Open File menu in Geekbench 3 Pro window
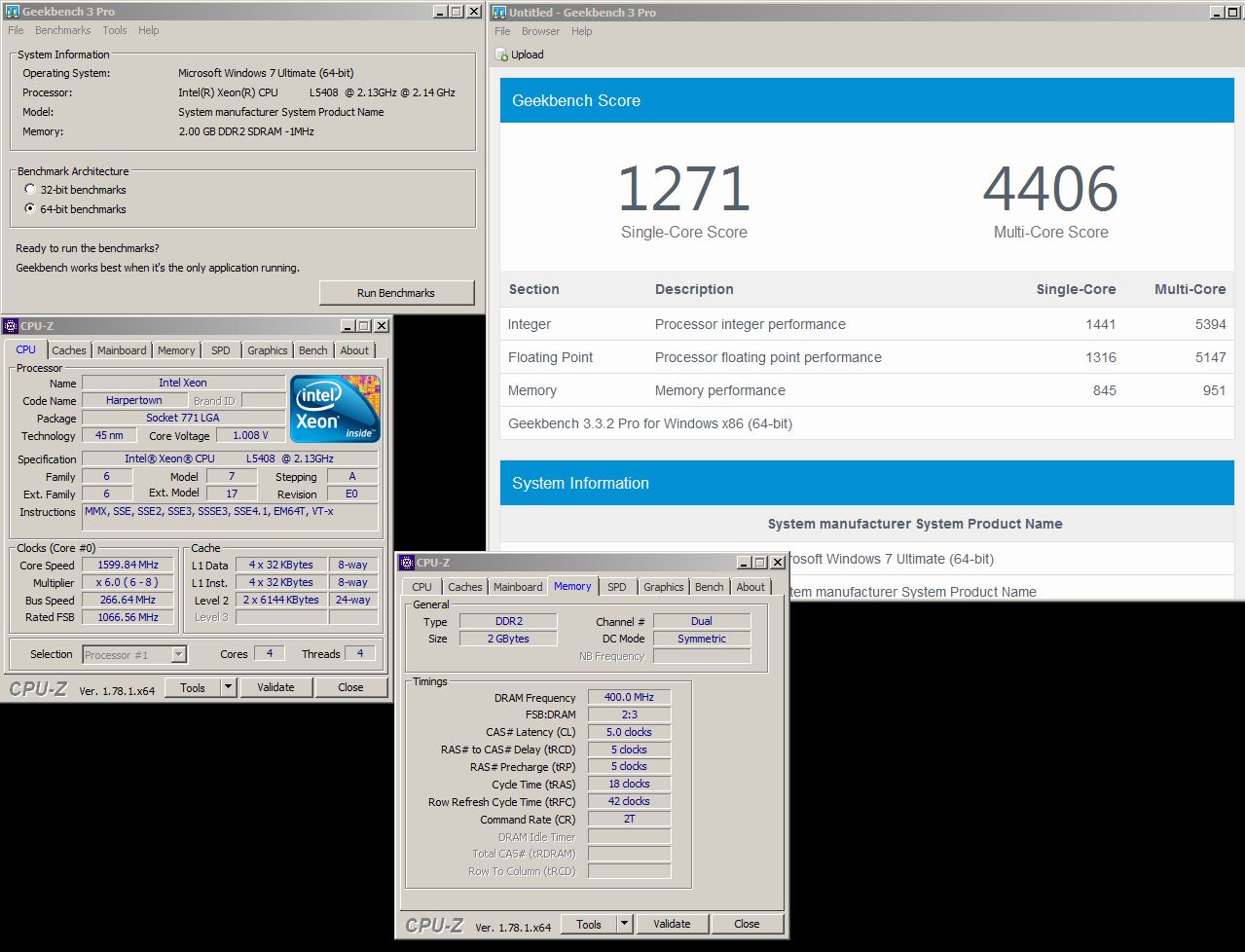The height and width of the screenshot is (952, 1245). point(16,30)
